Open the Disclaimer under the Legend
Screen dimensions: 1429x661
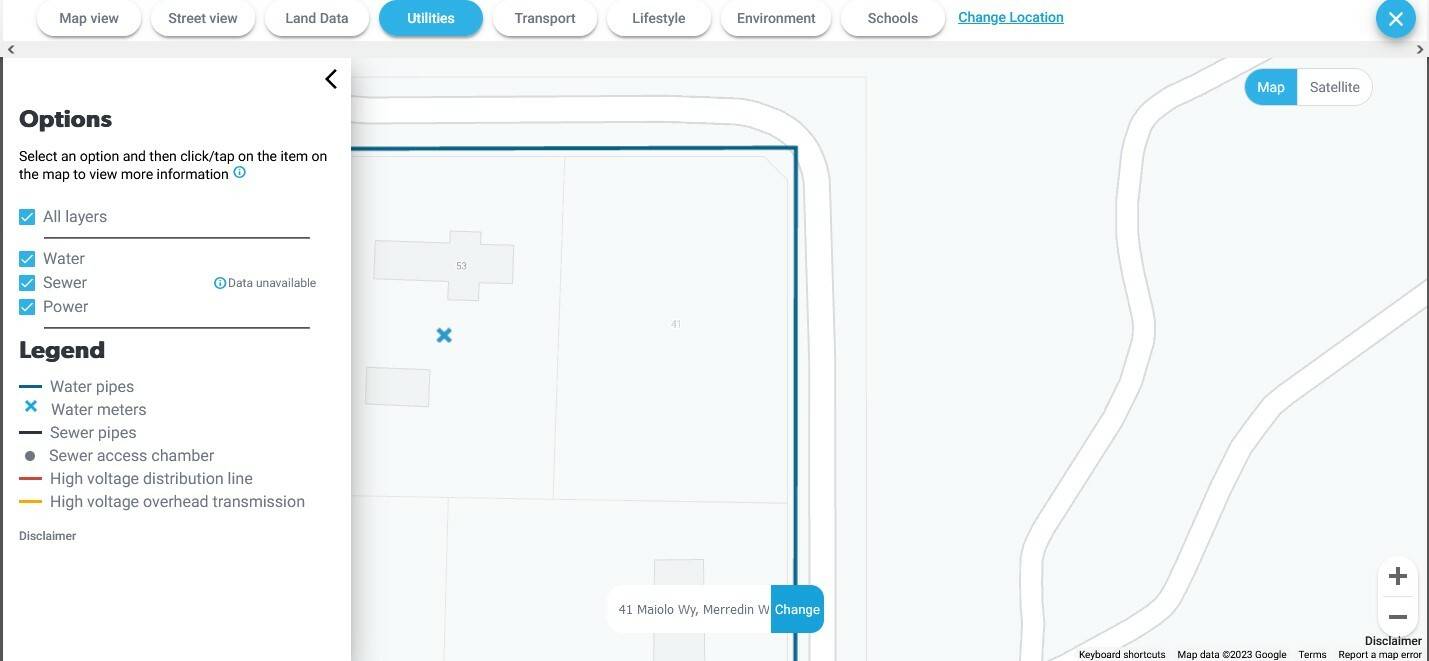(47, 536)
